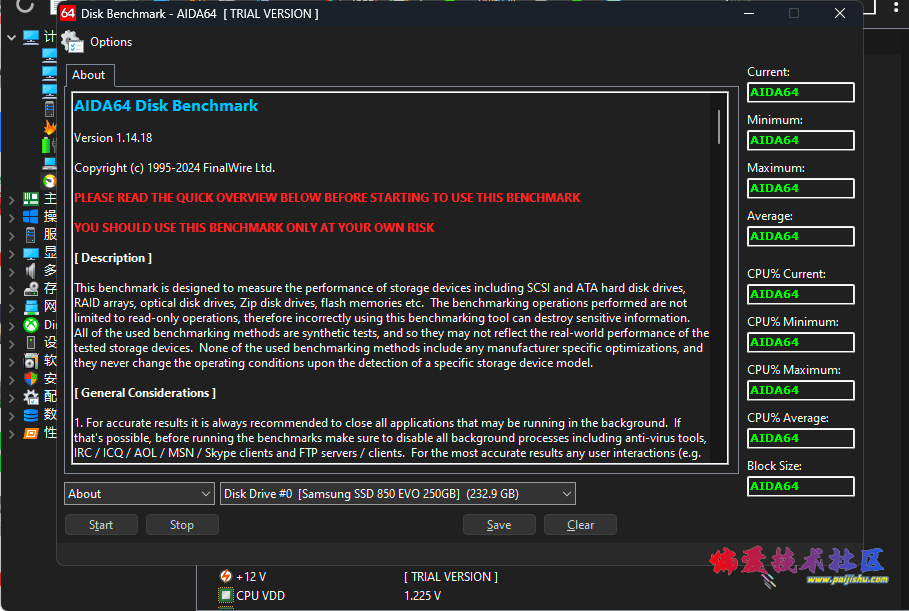Expand the 多 multimedia node chevron
The width and height of the screenshot is (909, 611).
tap(11, 271)
